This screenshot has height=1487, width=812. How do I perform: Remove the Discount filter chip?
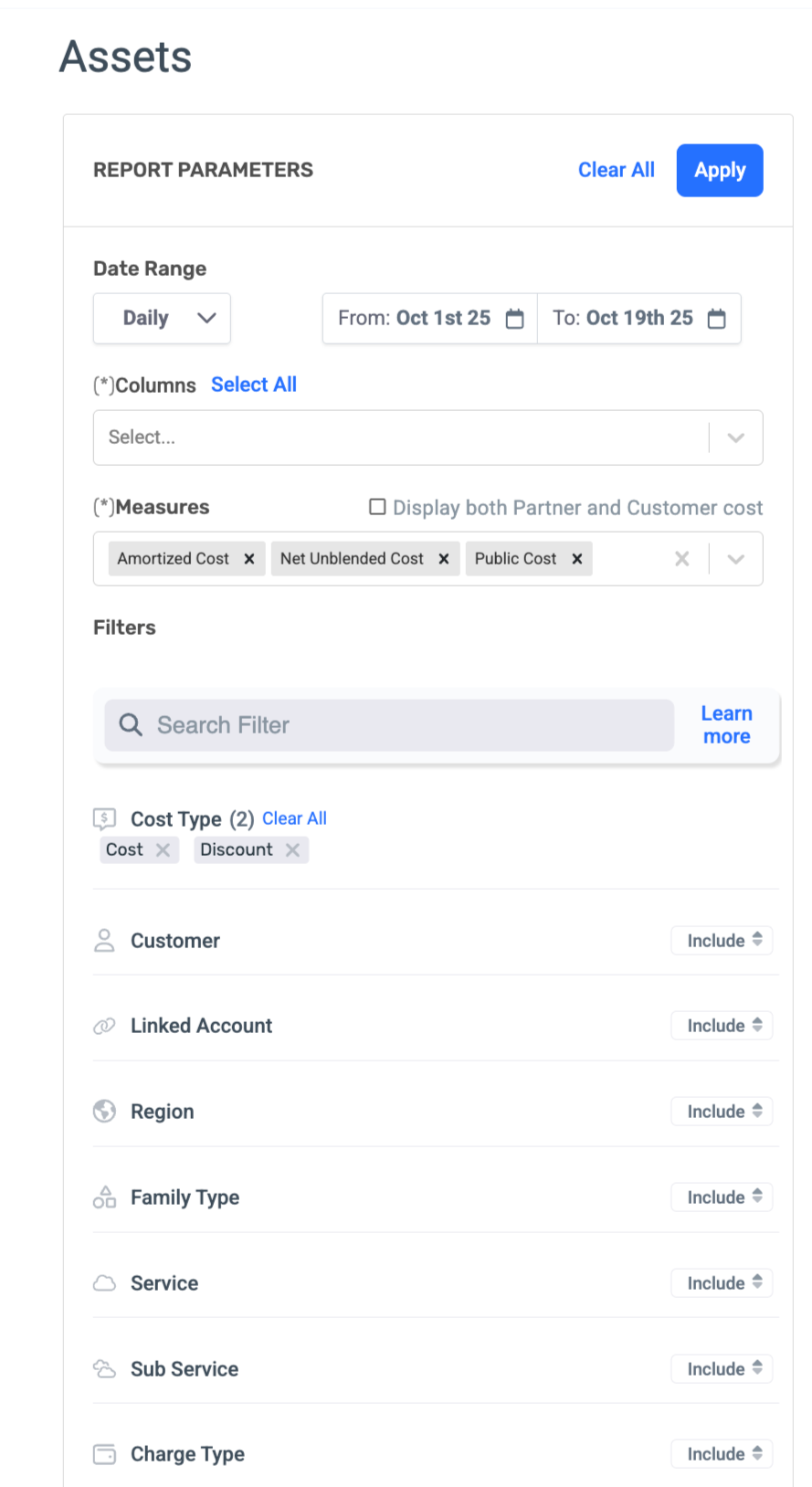[292, 850]
